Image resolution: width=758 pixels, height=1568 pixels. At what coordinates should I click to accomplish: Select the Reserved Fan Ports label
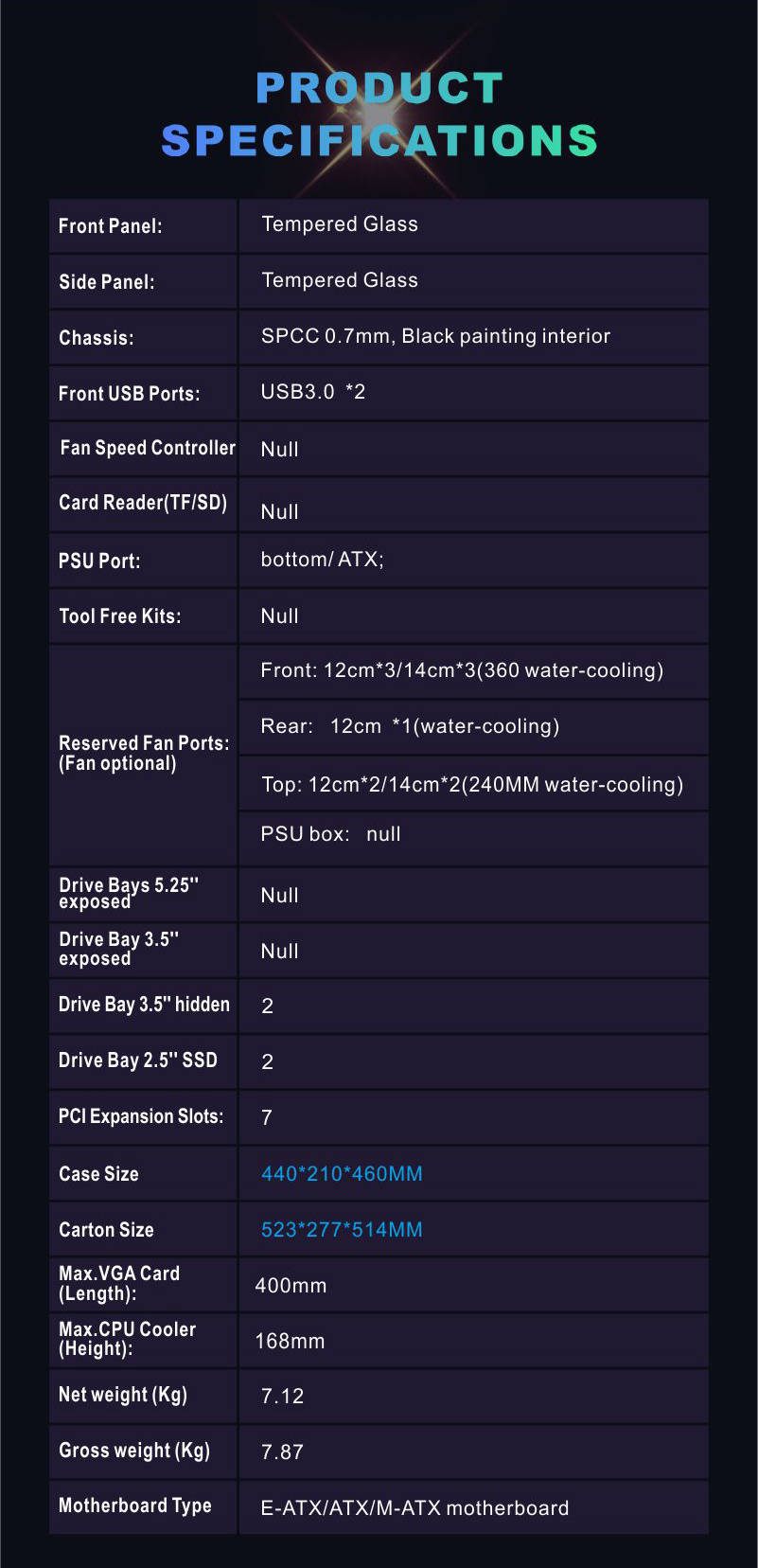[x=144, y=753]
